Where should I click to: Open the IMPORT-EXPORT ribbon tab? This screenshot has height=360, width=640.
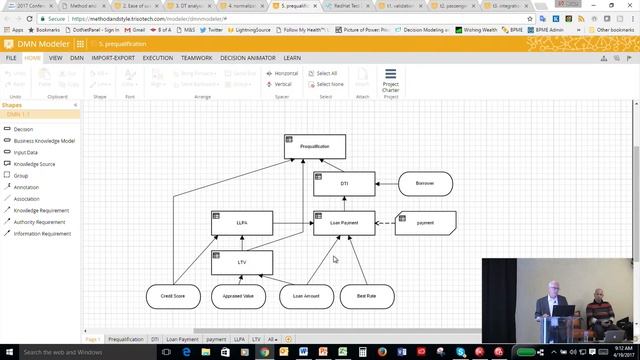[113, 58]
